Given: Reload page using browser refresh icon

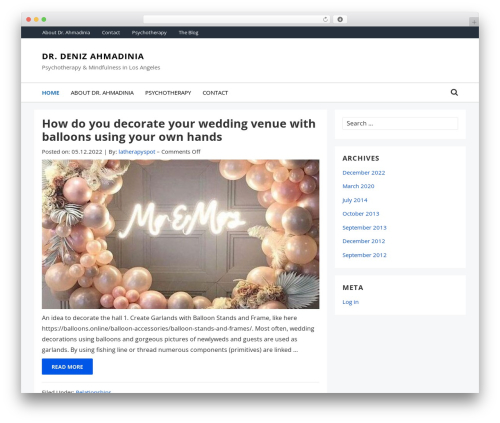Looking at the screenshot, I should (325, 20).
